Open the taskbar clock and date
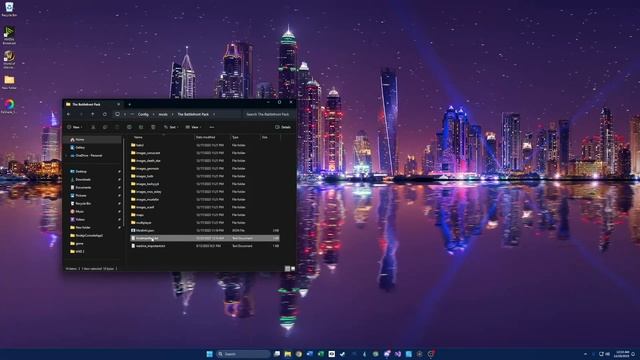Screen dimensions: 640x360 622,354
